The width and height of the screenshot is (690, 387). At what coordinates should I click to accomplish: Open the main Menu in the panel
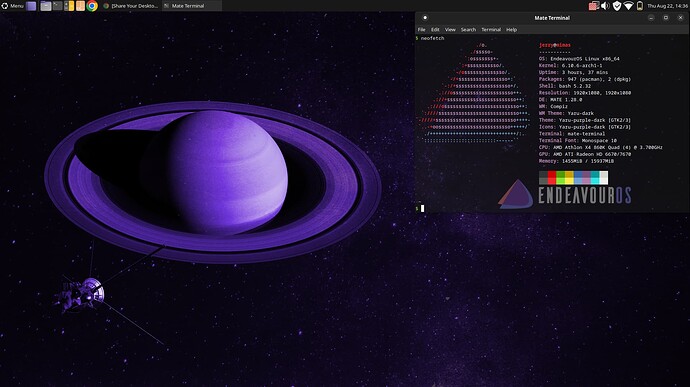[12, 6]
